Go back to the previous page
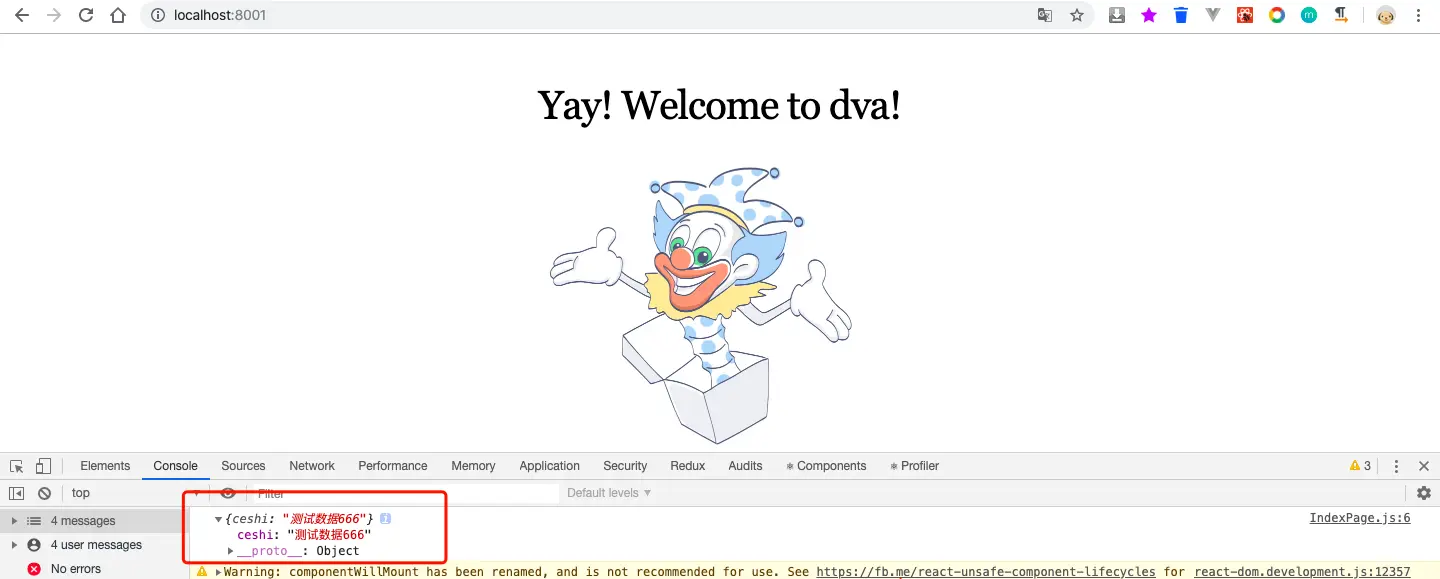The image size is (1440, 579). [22, 15]
